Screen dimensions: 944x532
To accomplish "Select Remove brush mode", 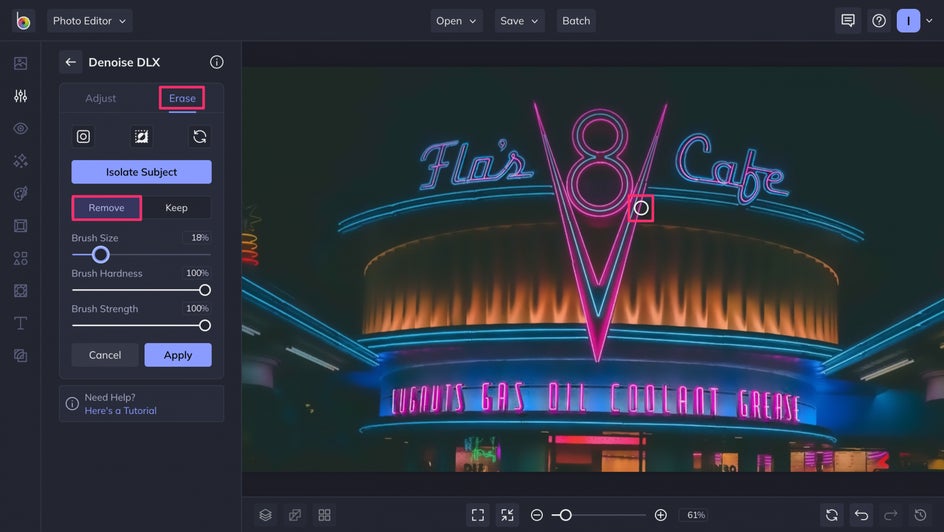I will 107,208.
